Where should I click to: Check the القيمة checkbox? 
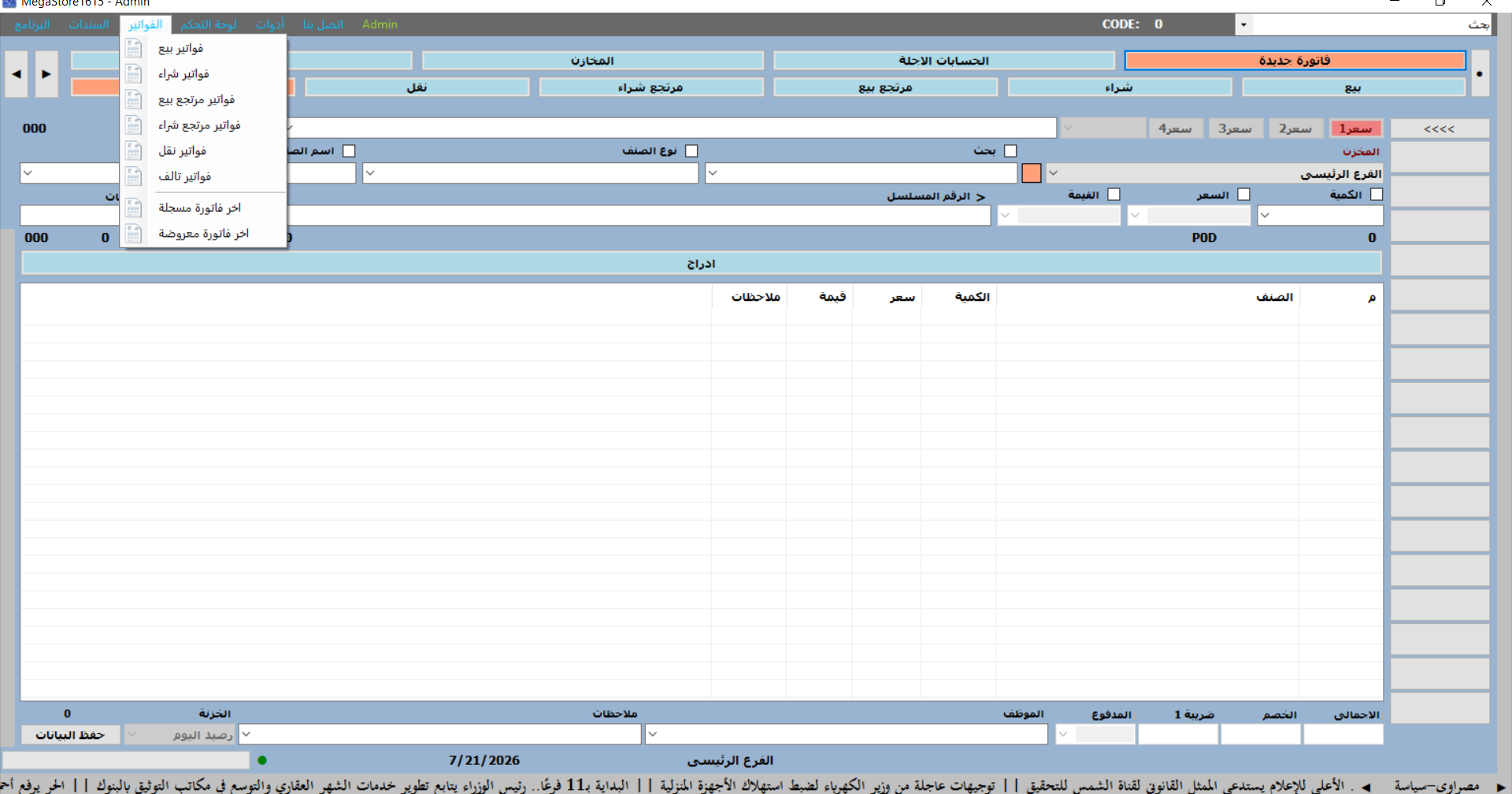pyautogui.click(x=1114, y=194)
